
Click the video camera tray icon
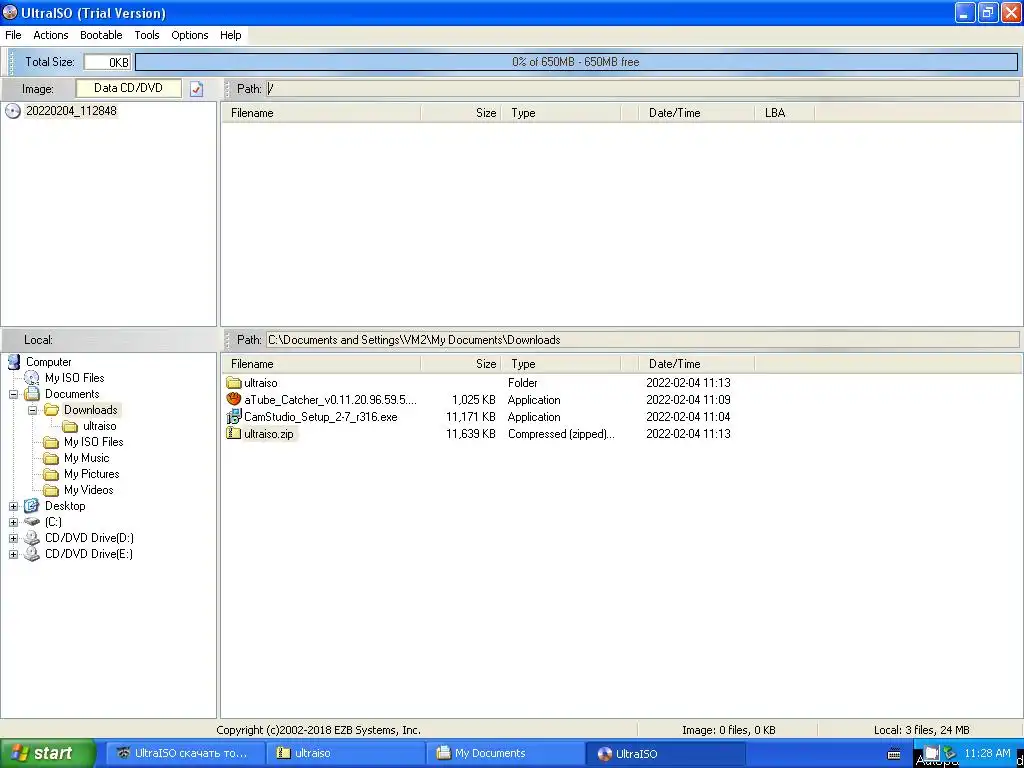click(930, 753)
